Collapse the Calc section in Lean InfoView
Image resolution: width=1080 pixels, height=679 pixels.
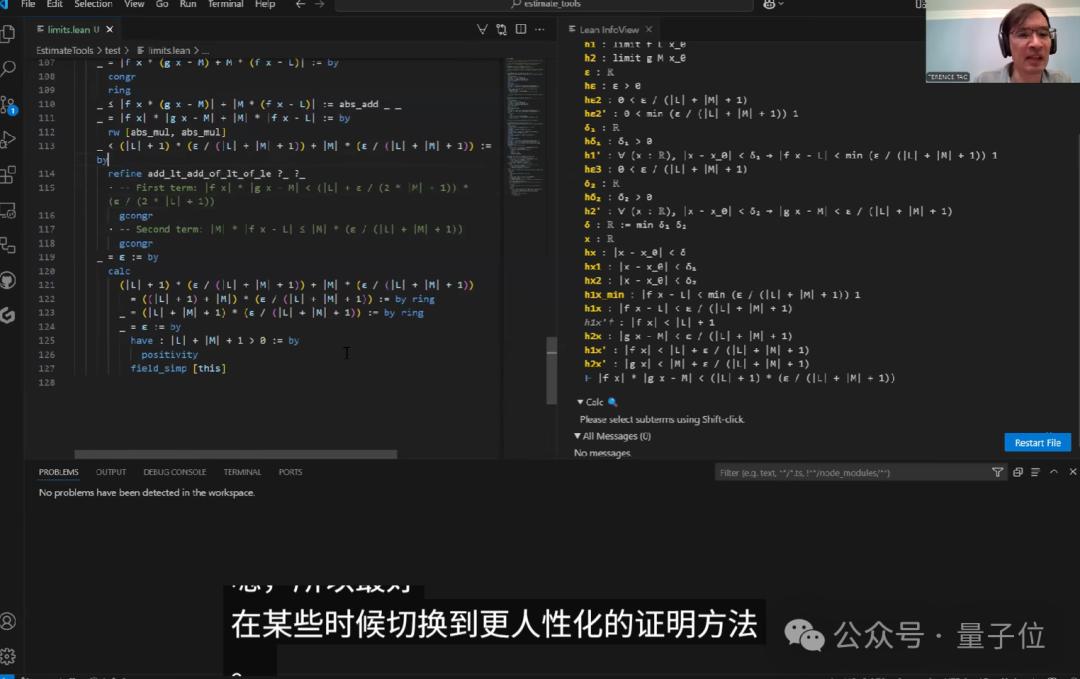(579, 401)
